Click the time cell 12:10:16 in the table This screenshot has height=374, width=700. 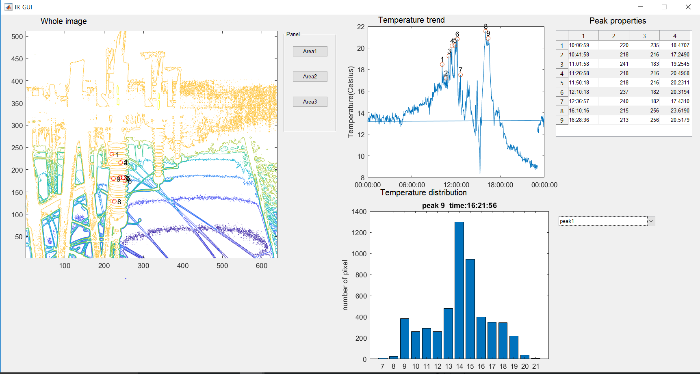[x=583, y=91]
